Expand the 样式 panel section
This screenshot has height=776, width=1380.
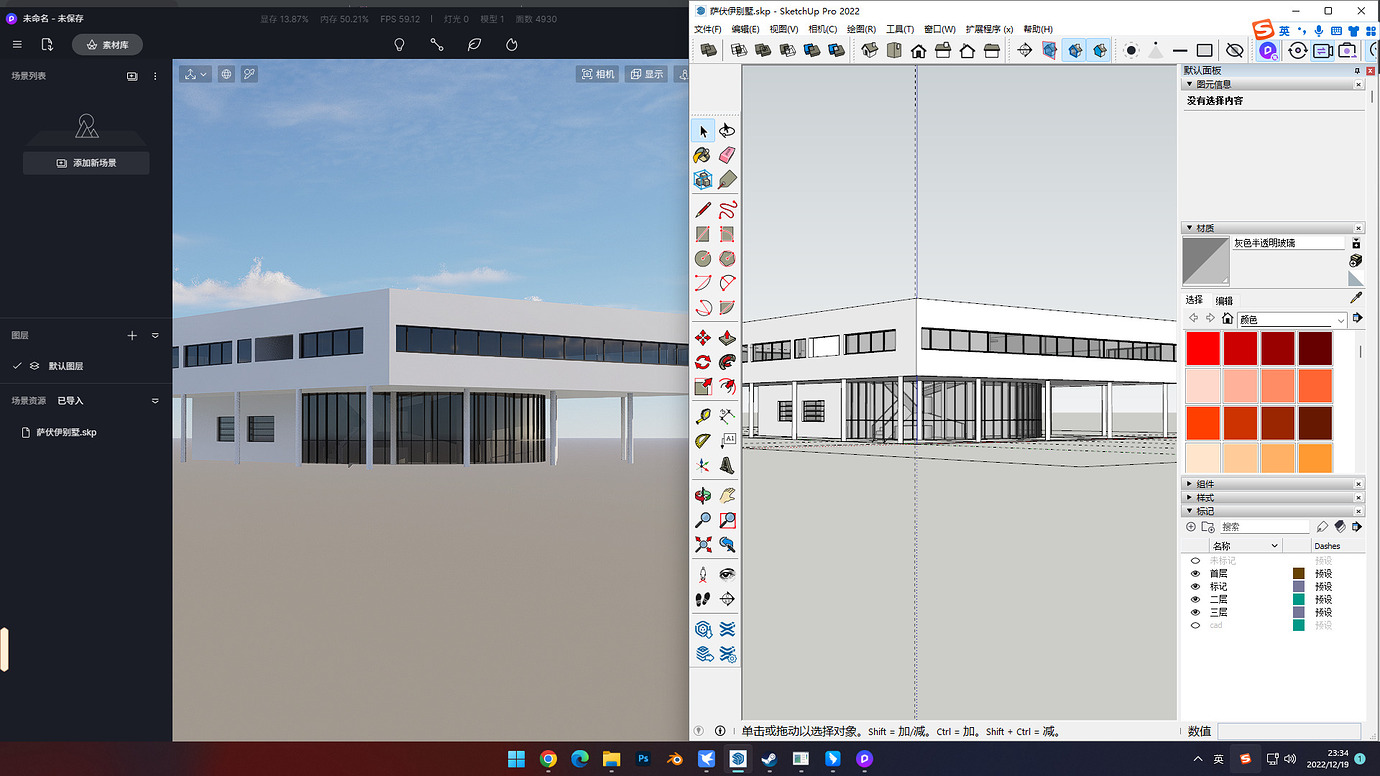point(1205,498)
